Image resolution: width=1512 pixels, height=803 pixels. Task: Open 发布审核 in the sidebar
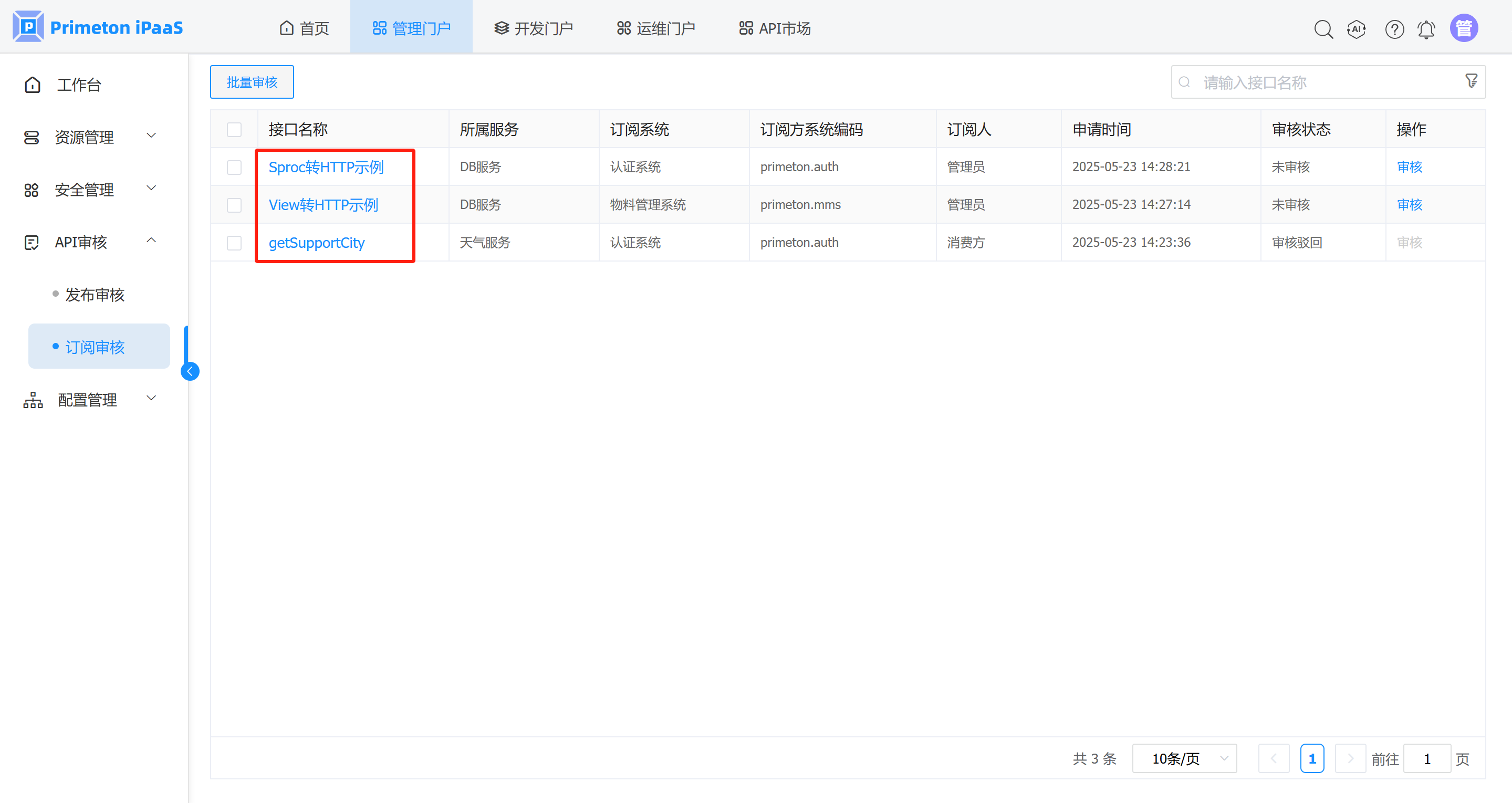click(95, 294)
